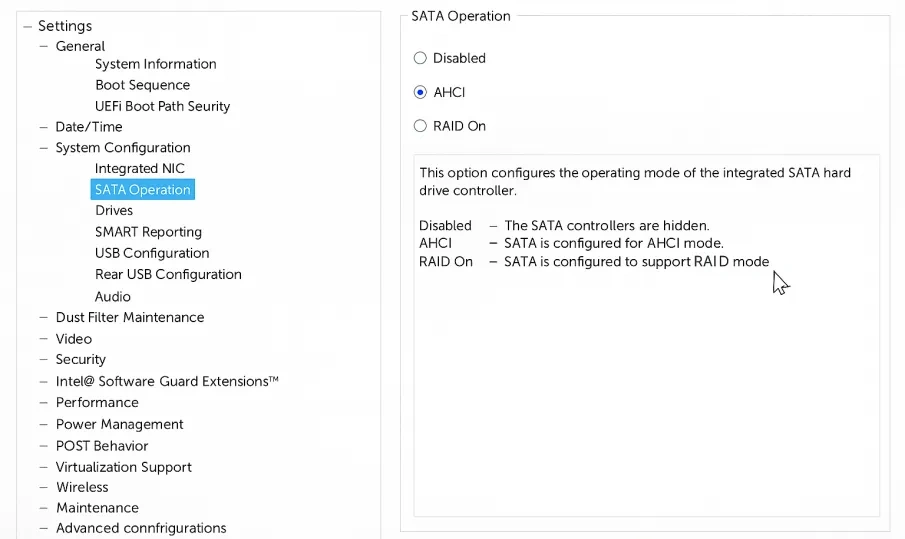Open Dust Filter Maintenance
Viewport: 905px width, 539px height.
(130, 317)
